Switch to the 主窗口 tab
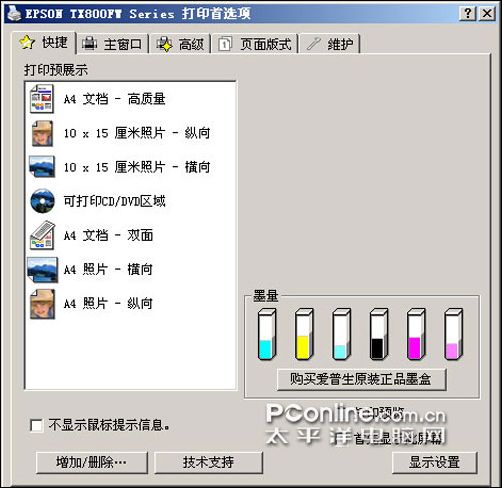Screen dimensions: 502x488 (x=113, y=44)
